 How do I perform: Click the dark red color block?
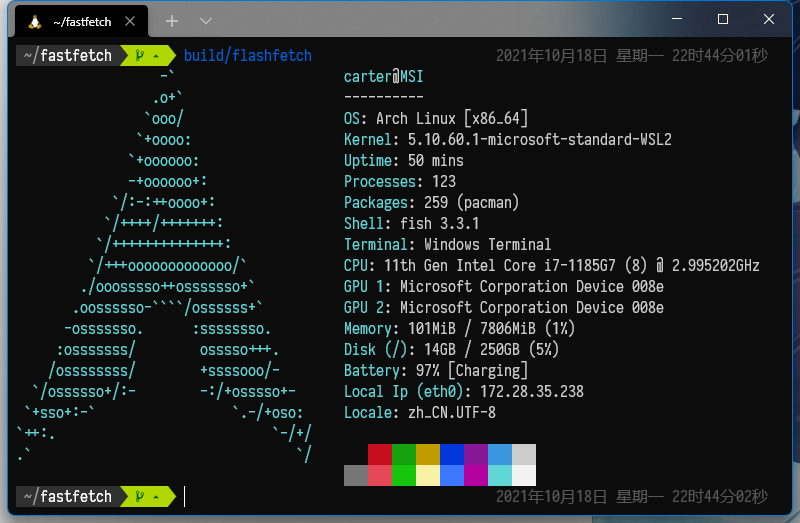(380, 454)
